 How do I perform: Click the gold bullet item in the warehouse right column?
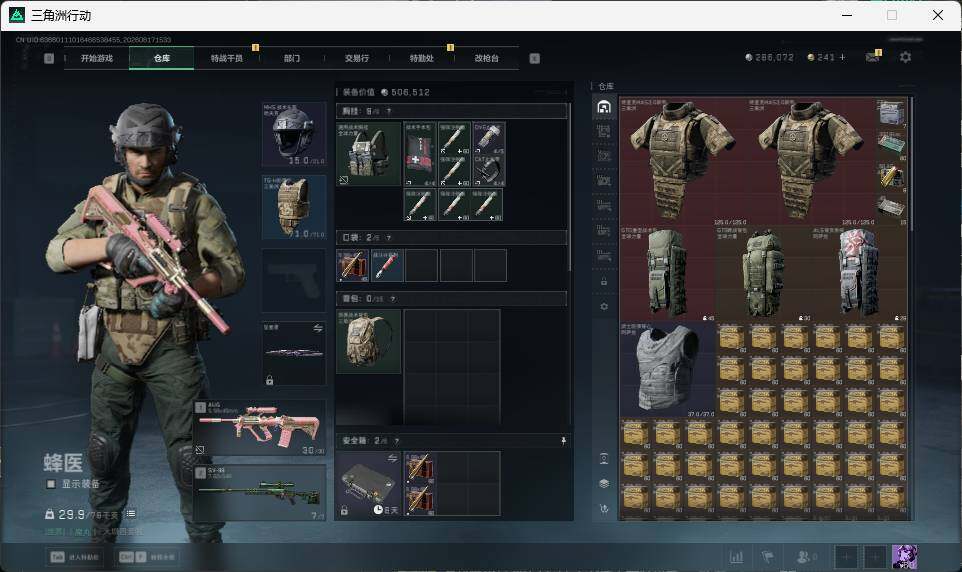[x=891, y=177]
